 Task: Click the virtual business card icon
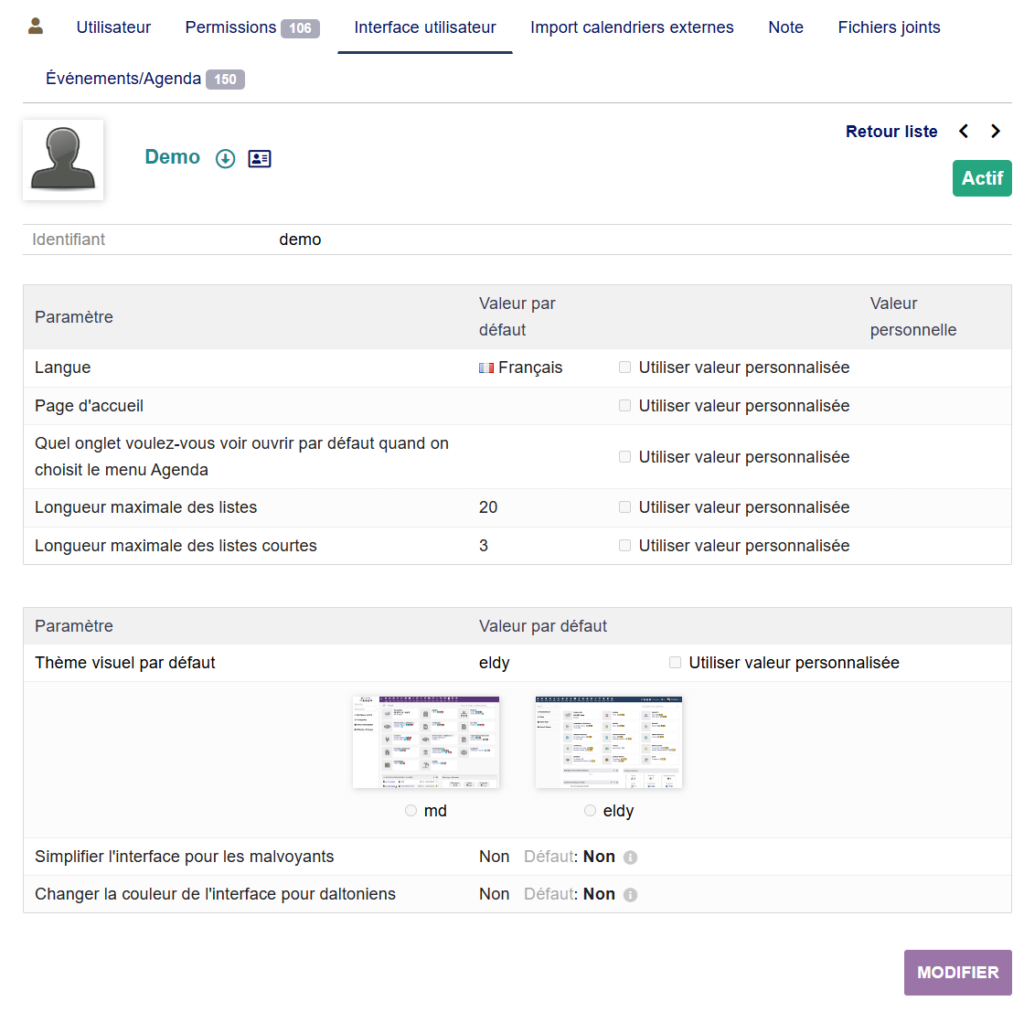(x=260, y=158)
